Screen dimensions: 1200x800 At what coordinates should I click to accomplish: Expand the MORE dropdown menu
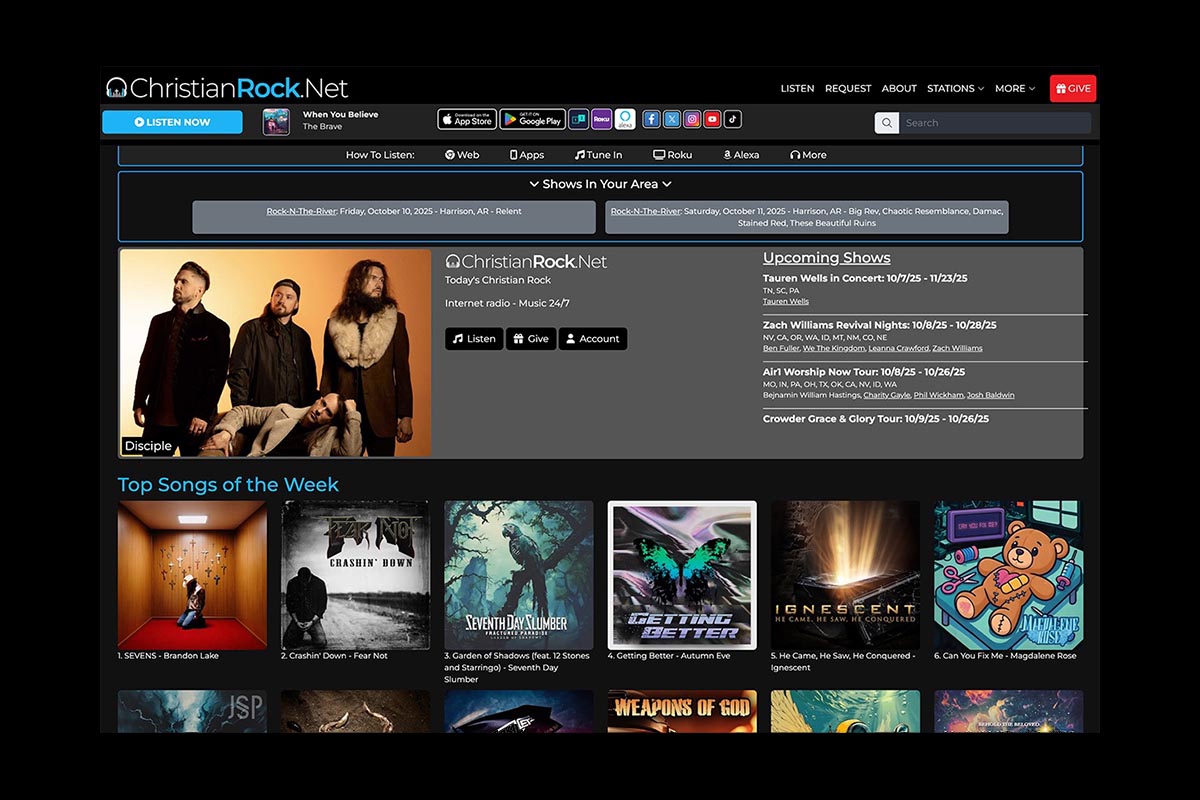tap(1014, 89)
